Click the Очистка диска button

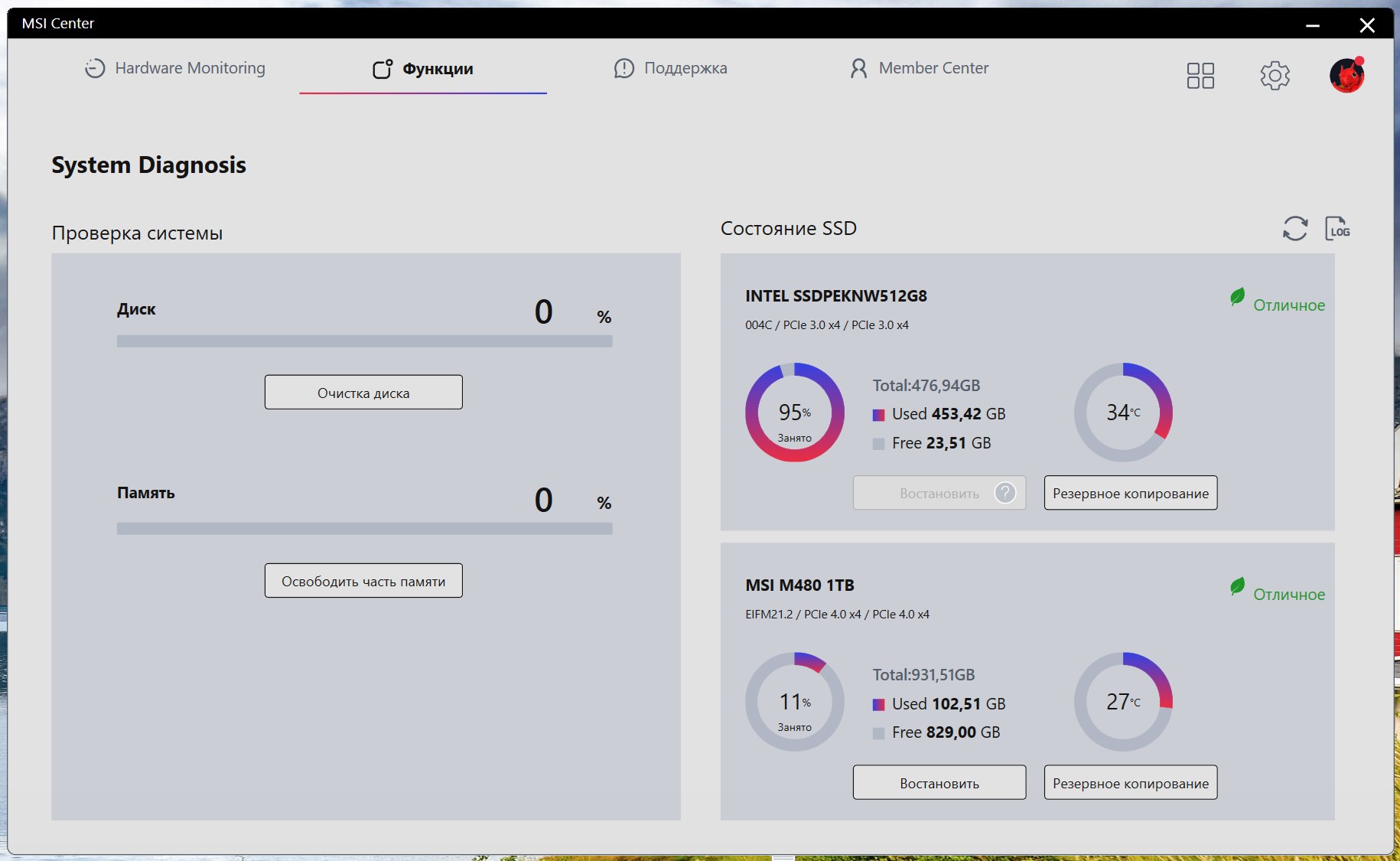pos(363,392)
